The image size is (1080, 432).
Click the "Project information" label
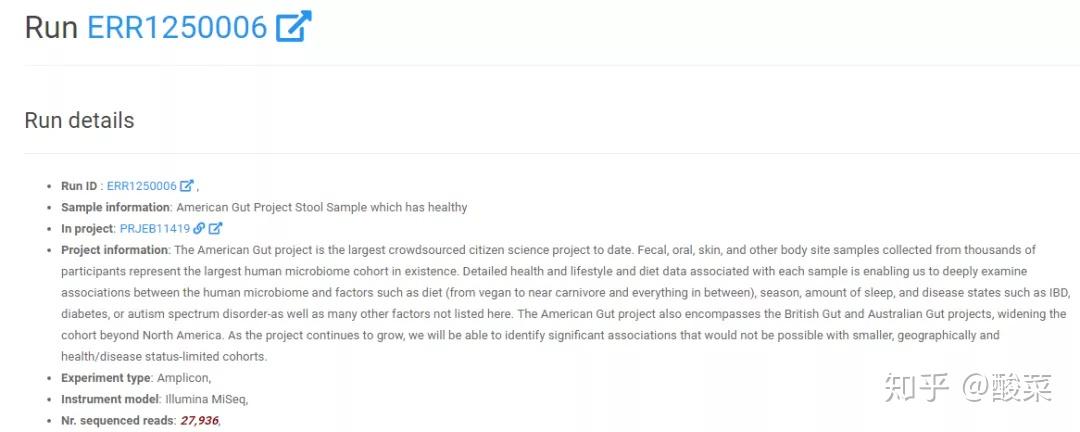pyautogui.click(x=114, y=250)
